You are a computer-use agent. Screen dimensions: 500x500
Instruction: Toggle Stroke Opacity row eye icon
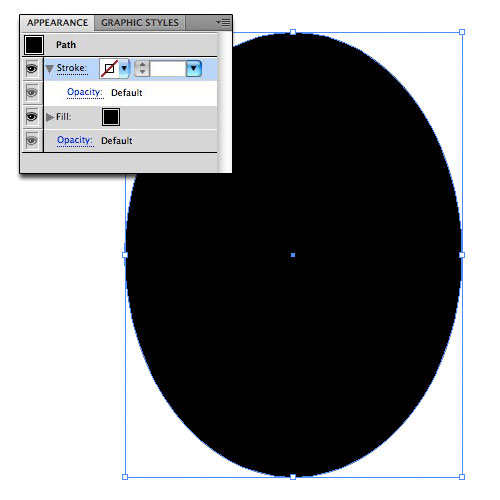(32, 92)
